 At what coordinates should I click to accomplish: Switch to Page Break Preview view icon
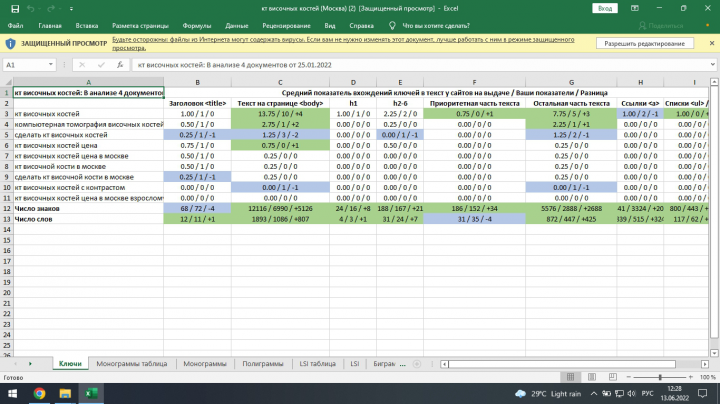click(x=613, y=377)
